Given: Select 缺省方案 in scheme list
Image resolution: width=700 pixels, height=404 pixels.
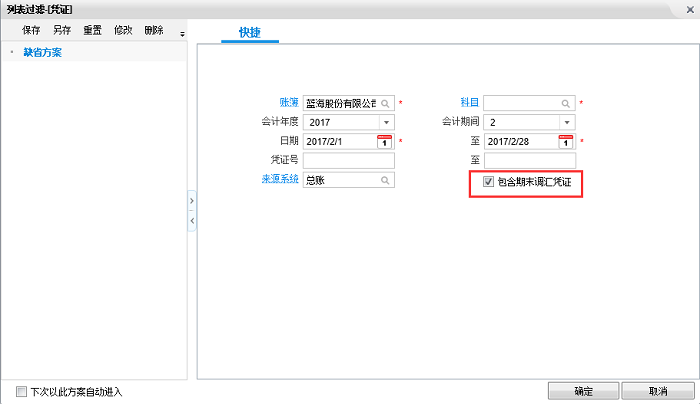Looking at the screenshot, I should [x=43, y=52].
